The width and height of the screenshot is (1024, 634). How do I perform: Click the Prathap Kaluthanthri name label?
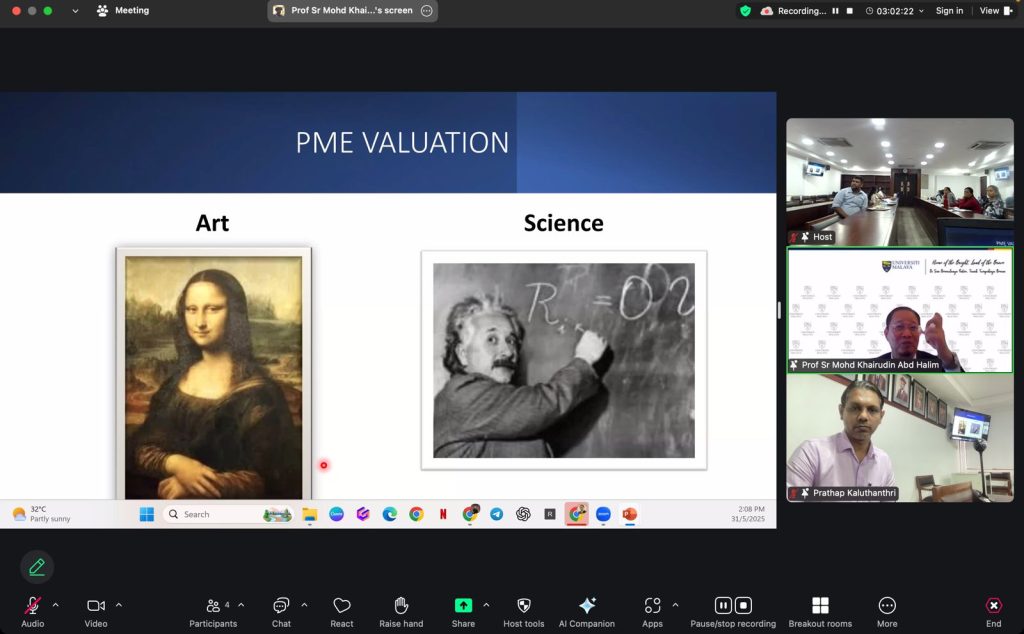[843, 493]
